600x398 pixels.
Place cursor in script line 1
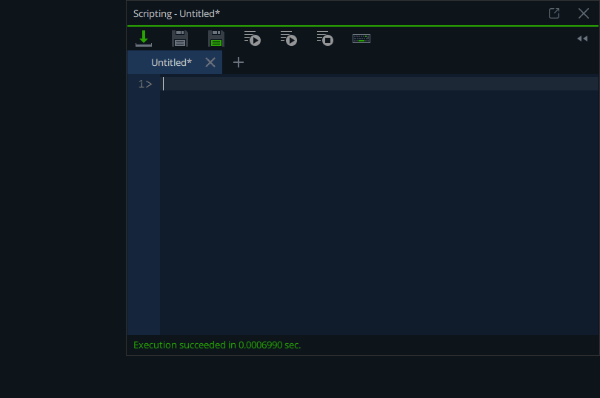coord(380,84)
